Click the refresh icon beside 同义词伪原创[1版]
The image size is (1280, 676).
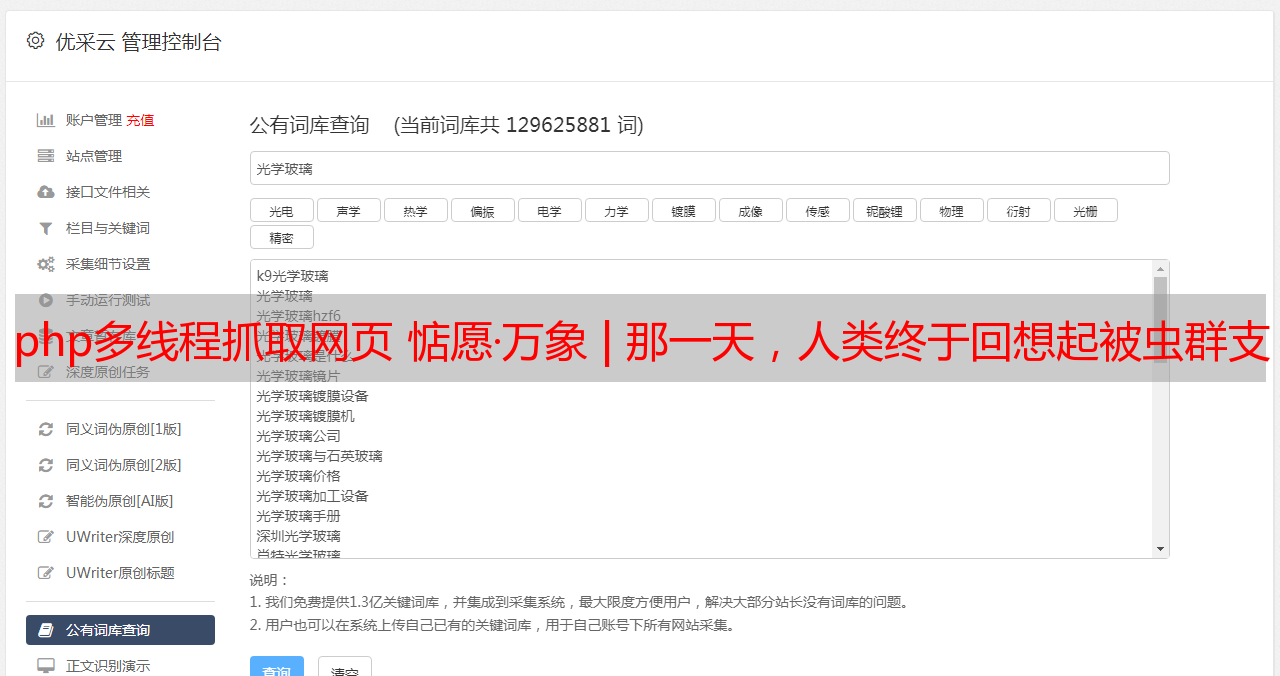(x=45, y=429)
